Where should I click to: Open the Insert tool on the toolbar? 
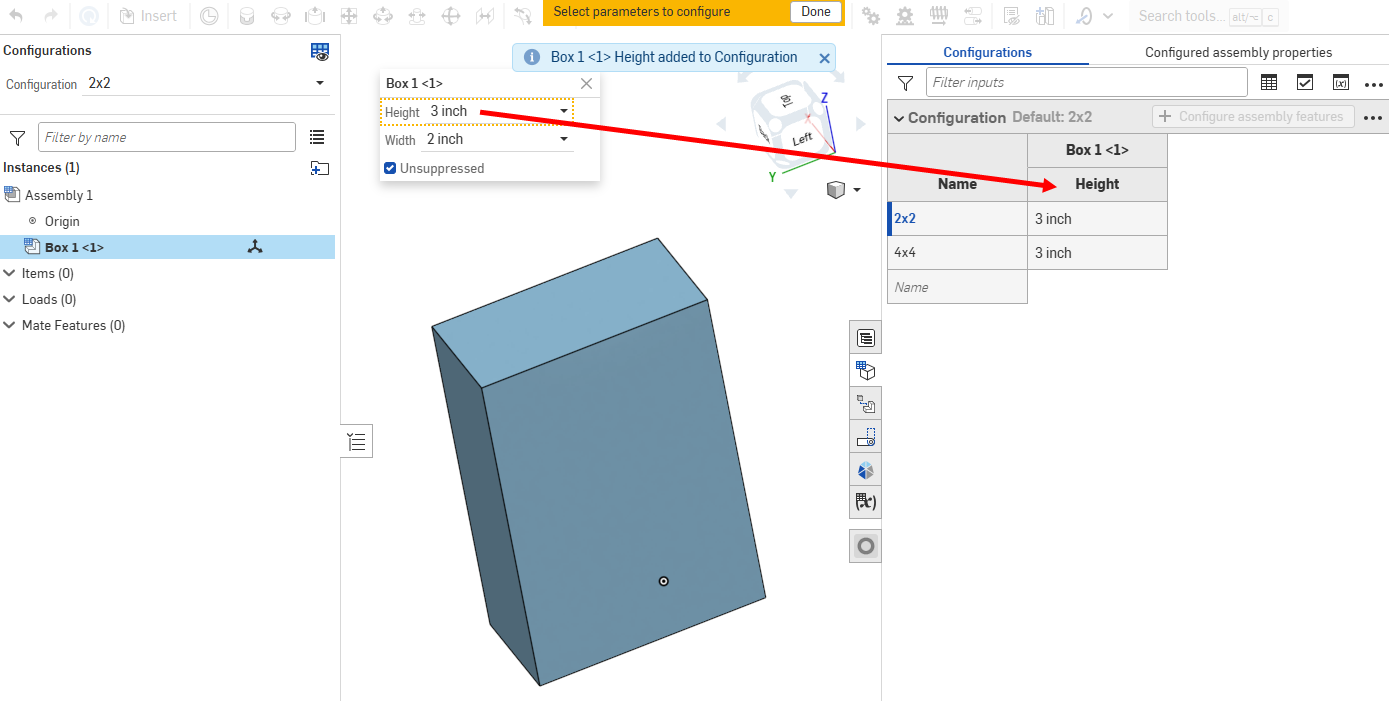[148, 16]
